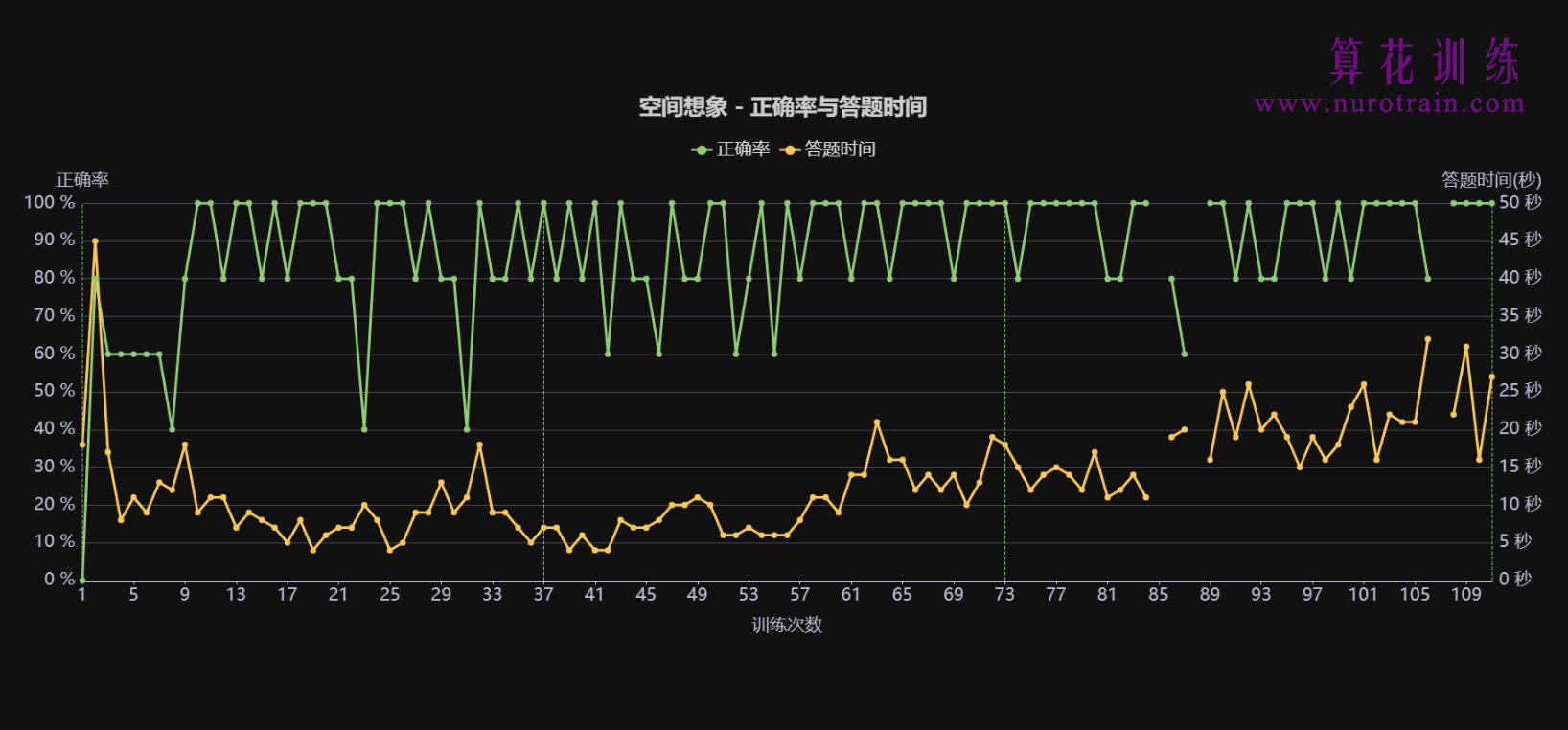Click the 100 % left axis label
Image resolution: width=1568 pixels, height=730 pixels.
[x=50, y=203]
